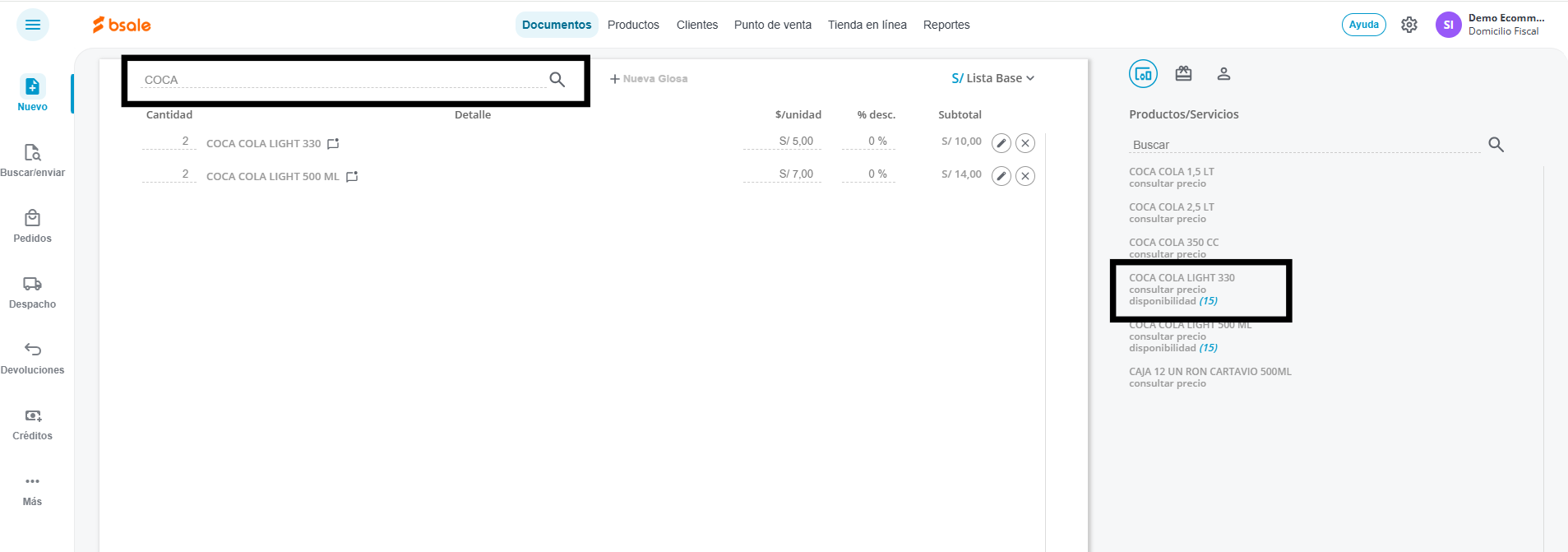
Task: Focus the Buscar field in Productos/Servicios
Action: click(1305, 145)
